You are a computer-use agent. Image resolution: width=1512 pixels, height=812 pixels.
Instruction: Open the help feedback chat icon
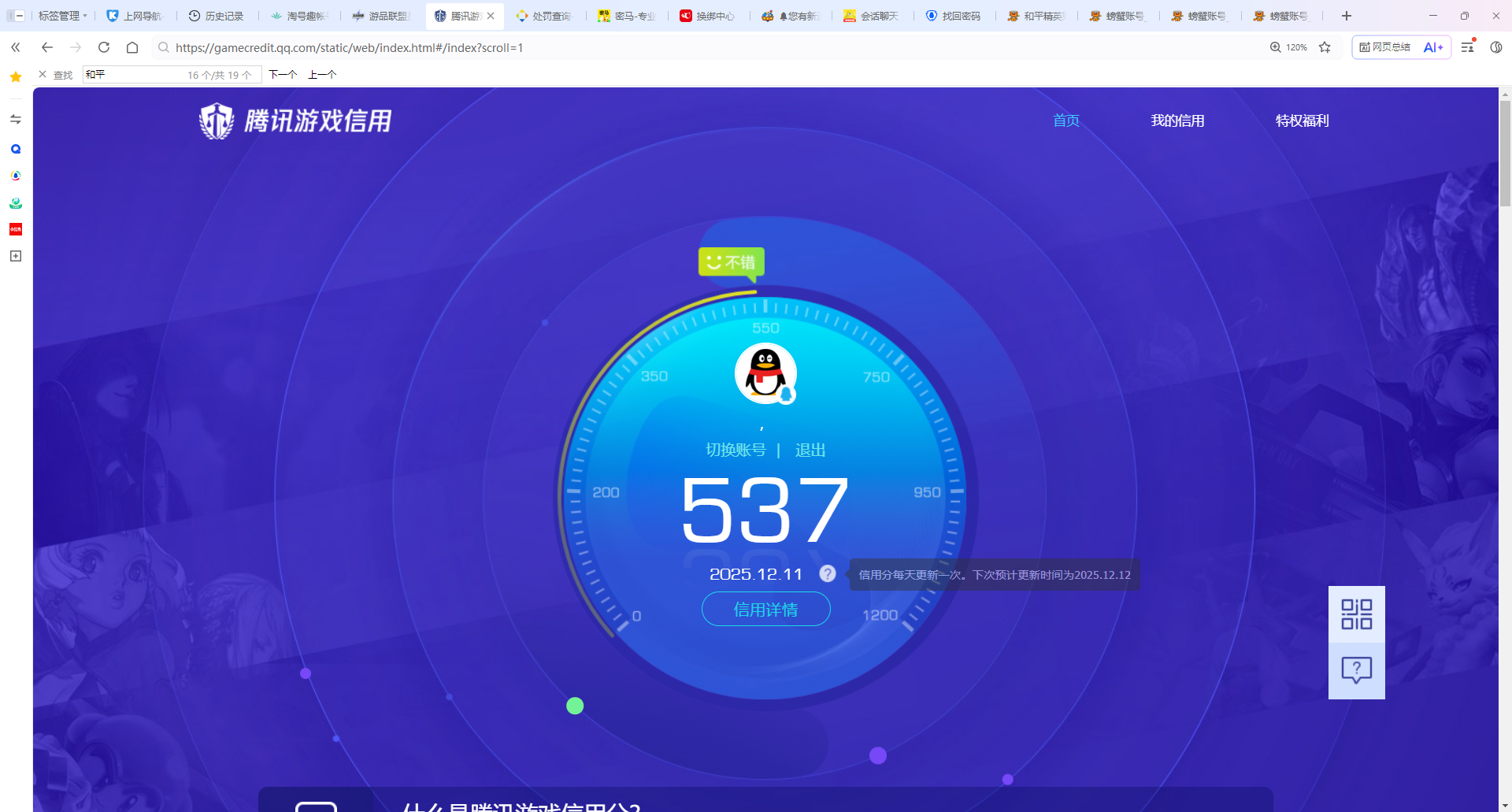[x=1356, y=670]
